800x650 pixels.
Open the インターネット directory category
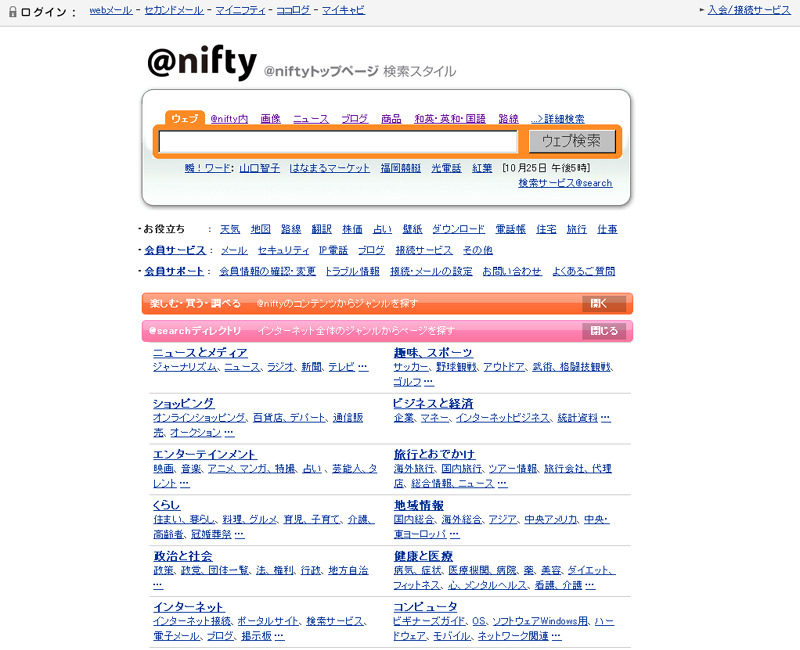pos(189,607)
